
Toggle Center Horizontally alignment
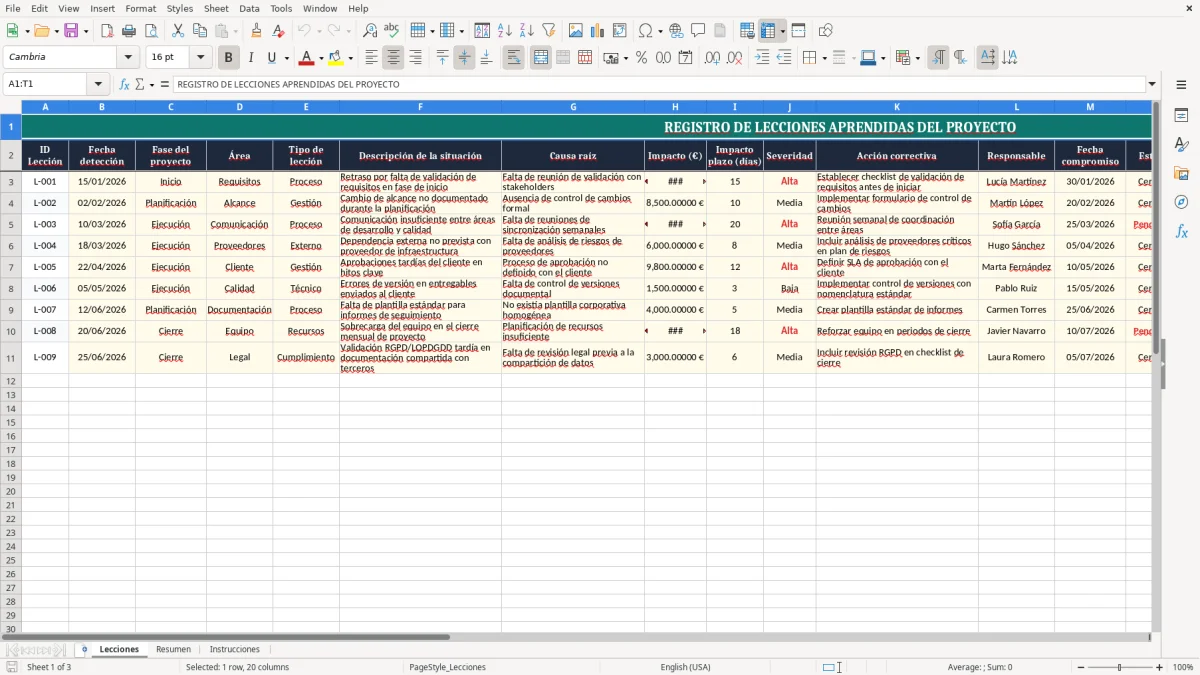click(393, 58)
